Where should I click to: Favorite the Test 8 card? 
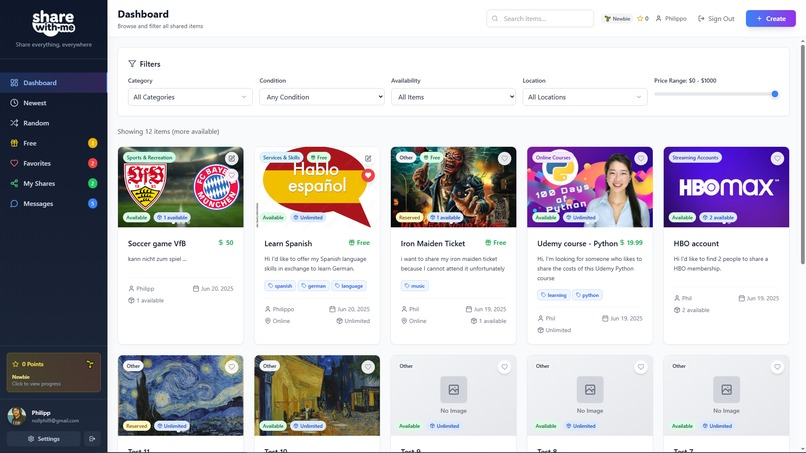[640, 367]
